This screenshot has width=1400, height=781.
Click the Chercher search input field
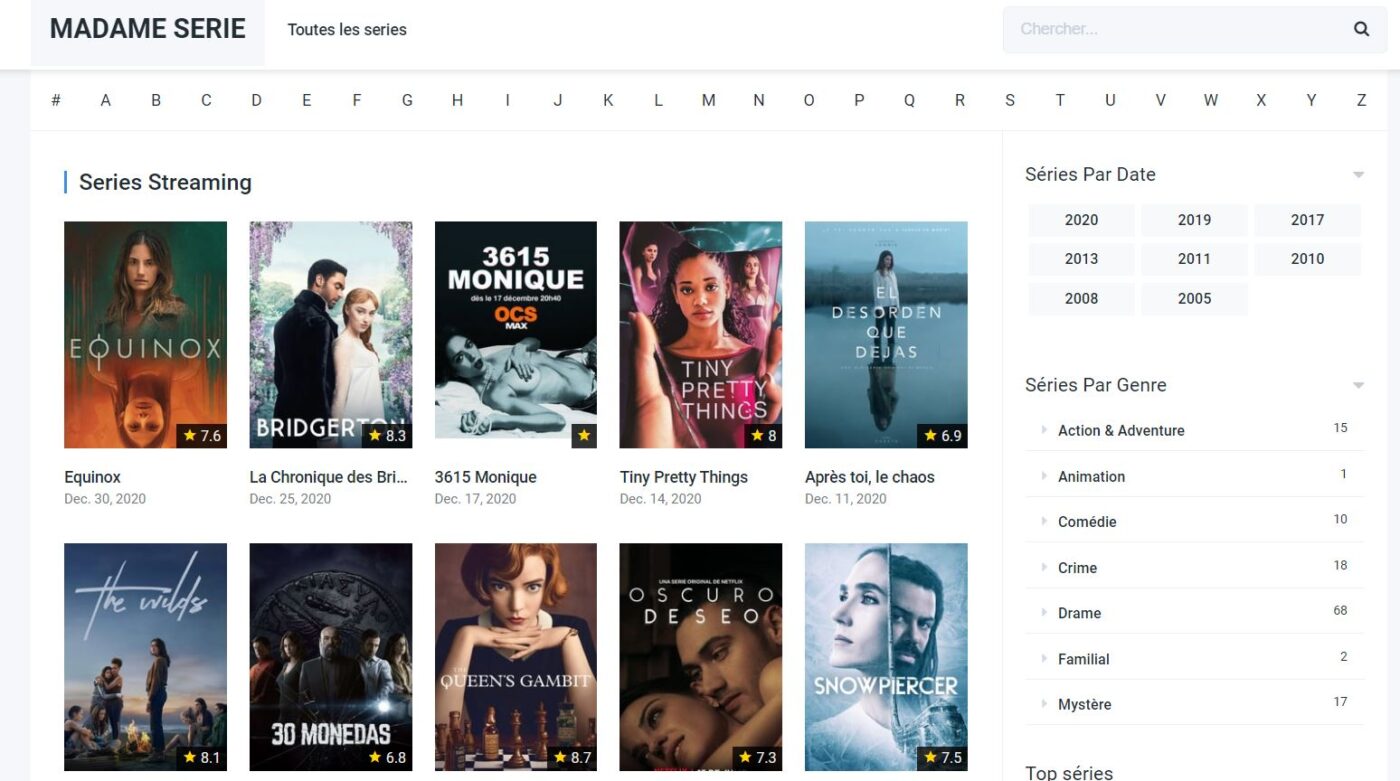point(1176,29)
